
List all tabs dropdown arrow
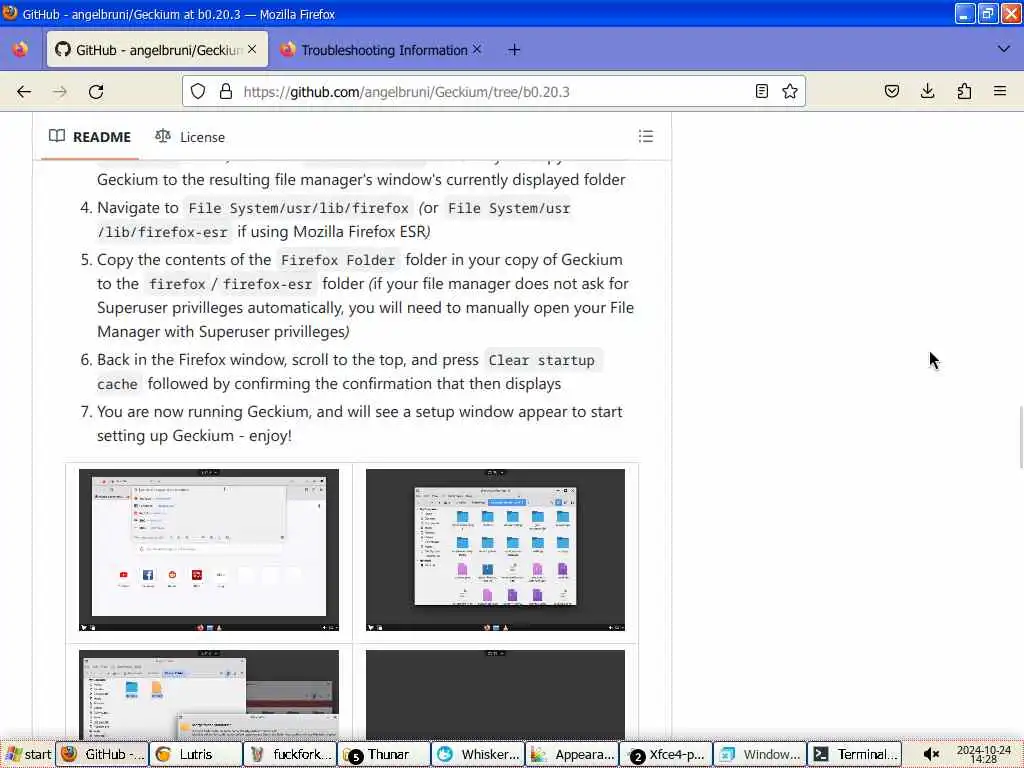pyautogui.click(x=1004, y=49)
